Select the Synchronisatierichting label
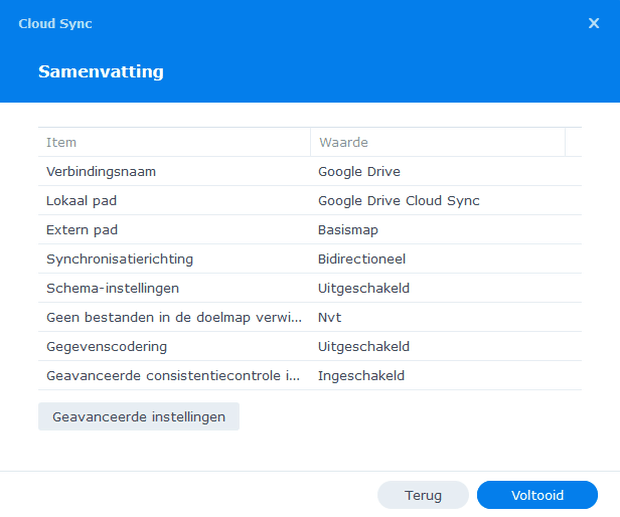This screenshot has height=517, width=620. (120, 259)
